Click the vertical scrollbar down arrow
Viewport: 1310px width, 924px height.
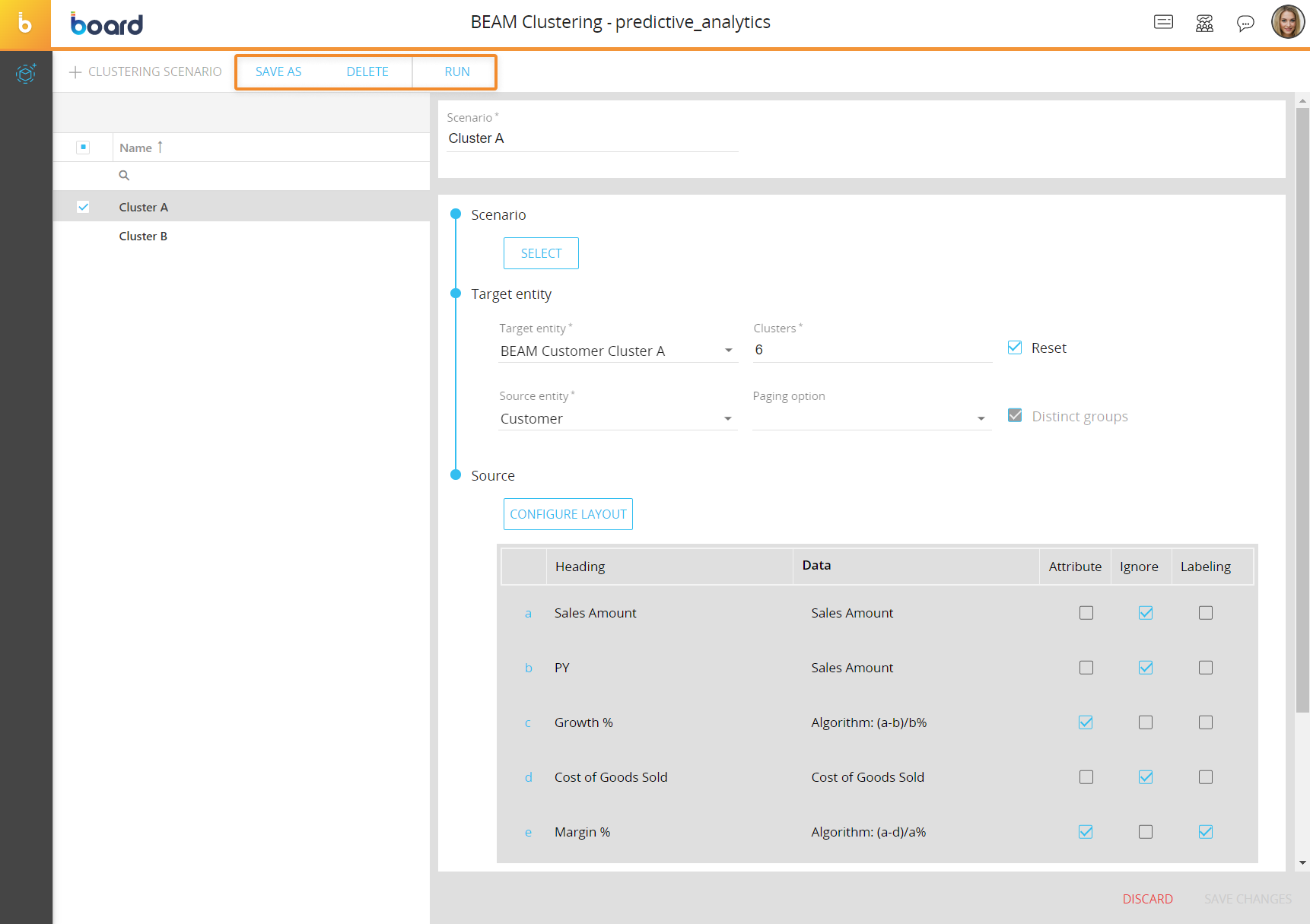click(1302, 862)
